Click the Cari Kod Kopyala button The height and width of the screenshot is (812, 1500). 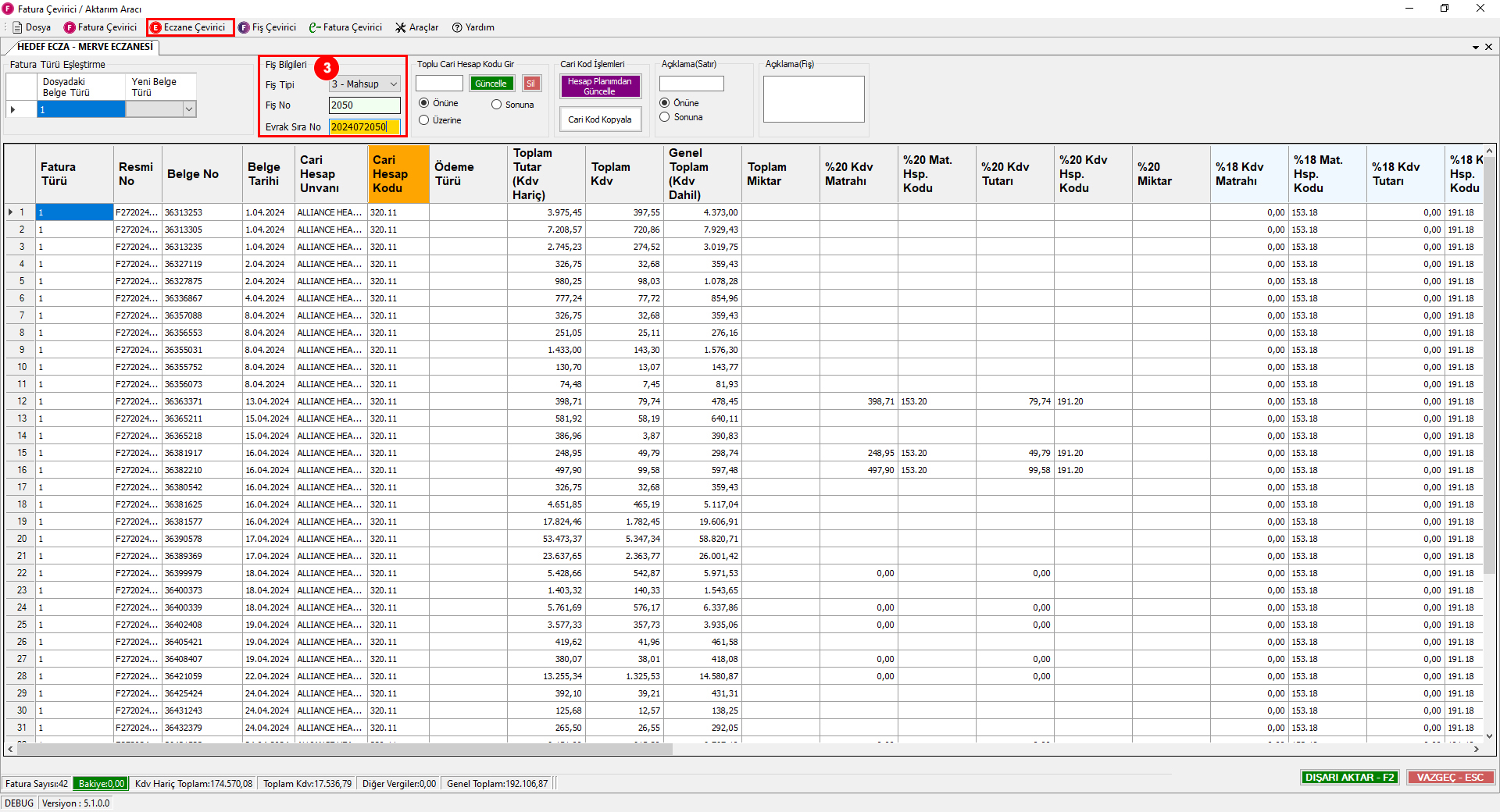(599, 119)
